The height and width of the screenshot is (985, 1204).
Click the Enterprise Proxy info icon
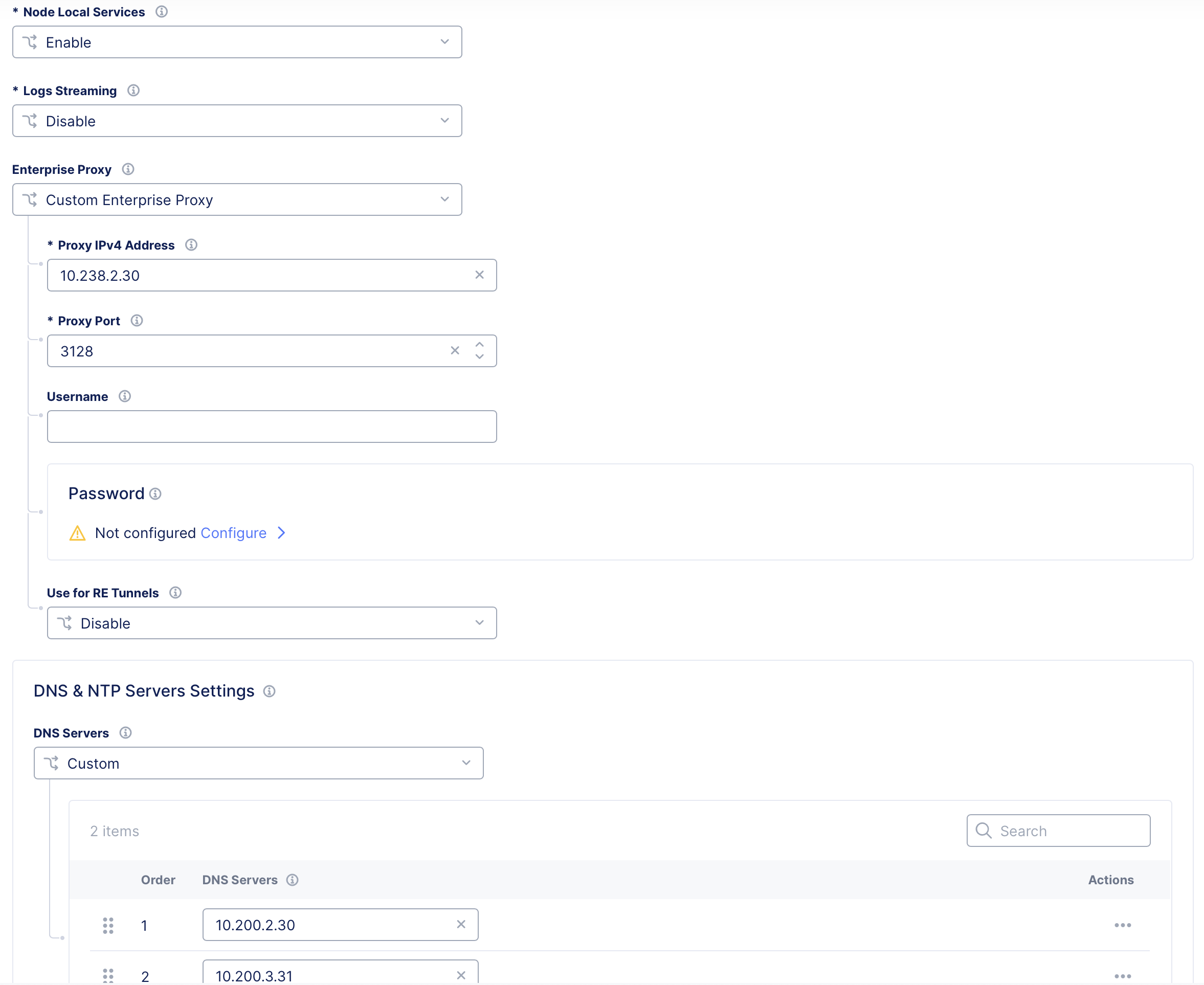pos(128,169)
